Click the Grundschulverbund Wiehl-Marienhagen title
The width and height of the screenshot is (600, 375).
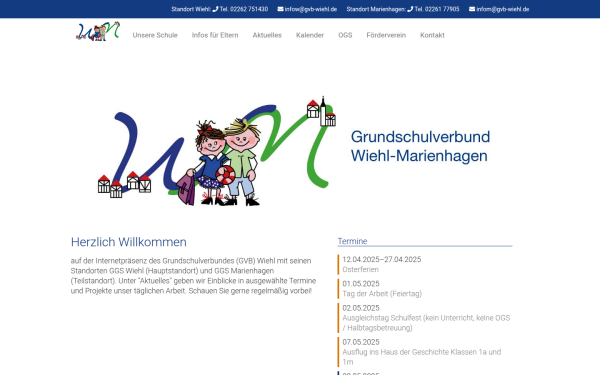(x=420, y=147)
